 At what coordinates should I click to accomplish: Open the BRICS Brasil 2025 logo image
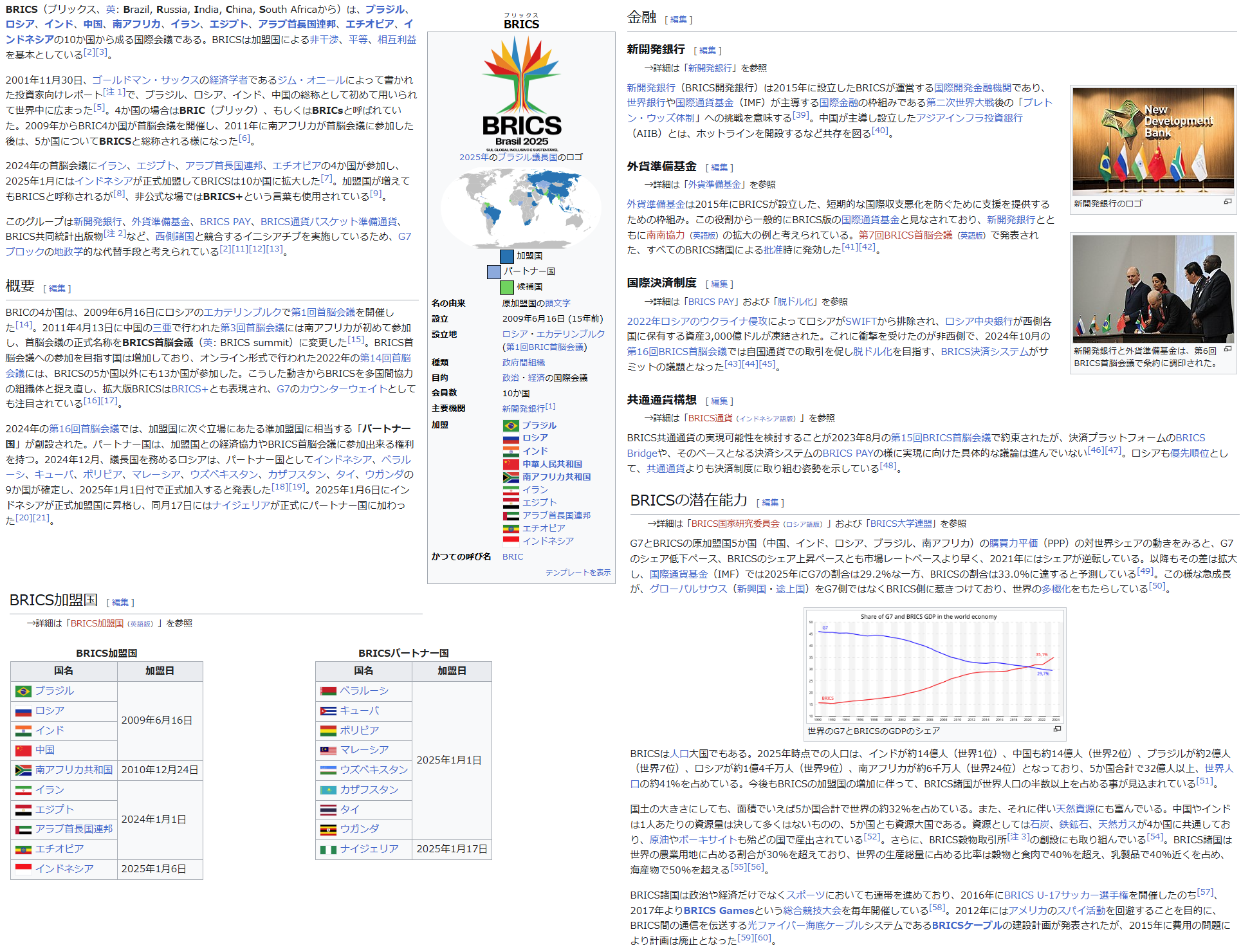point(522,93)
